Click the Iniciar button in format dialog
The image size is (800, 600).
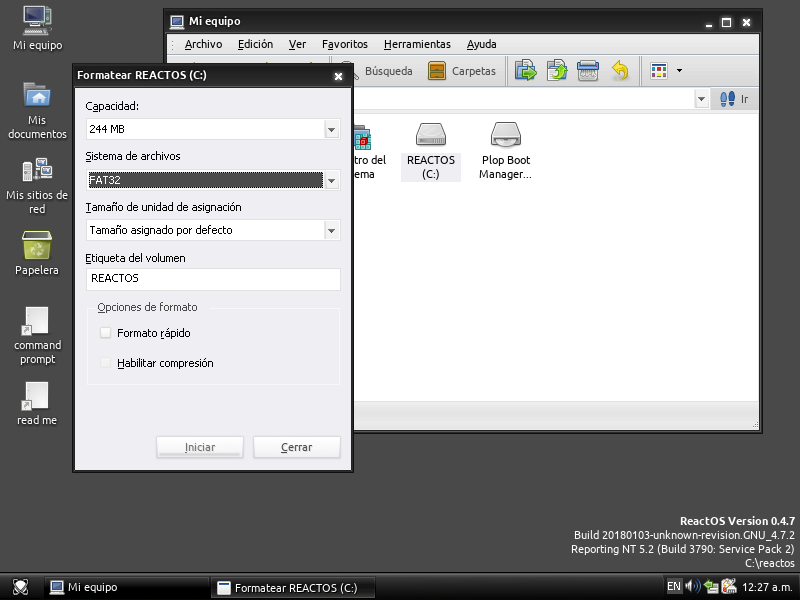[x=199, y=447]
